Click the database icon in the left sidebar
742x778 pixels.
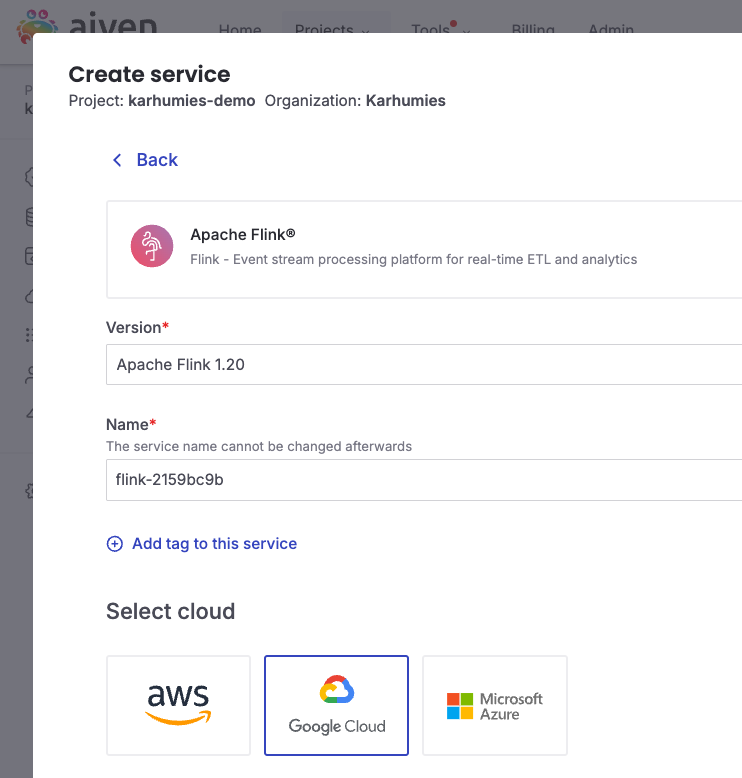point(29,216)
